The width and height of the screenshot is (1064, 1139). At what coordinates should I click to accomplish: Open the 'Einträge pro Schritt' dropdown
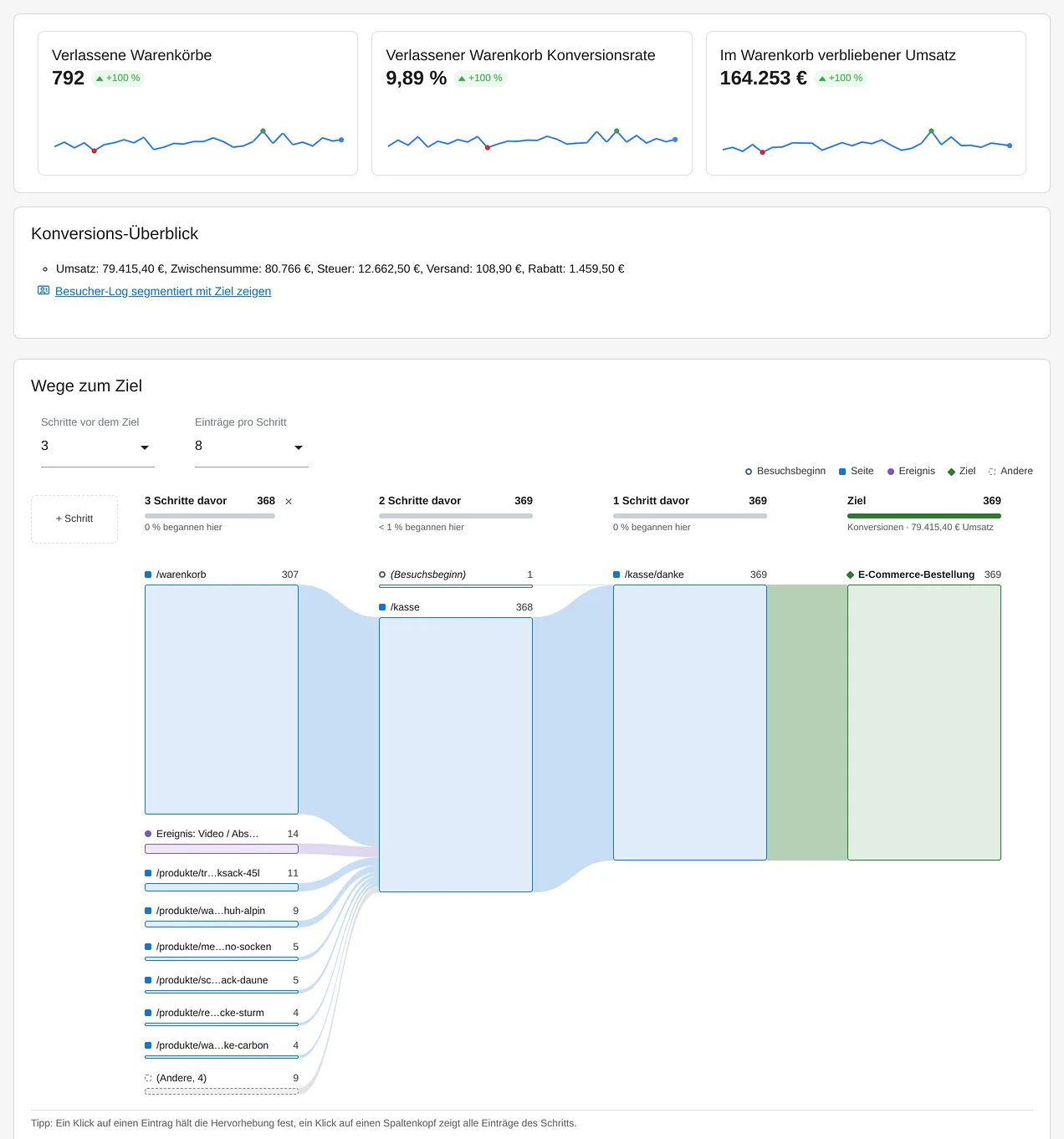click(x=252, y=447)
